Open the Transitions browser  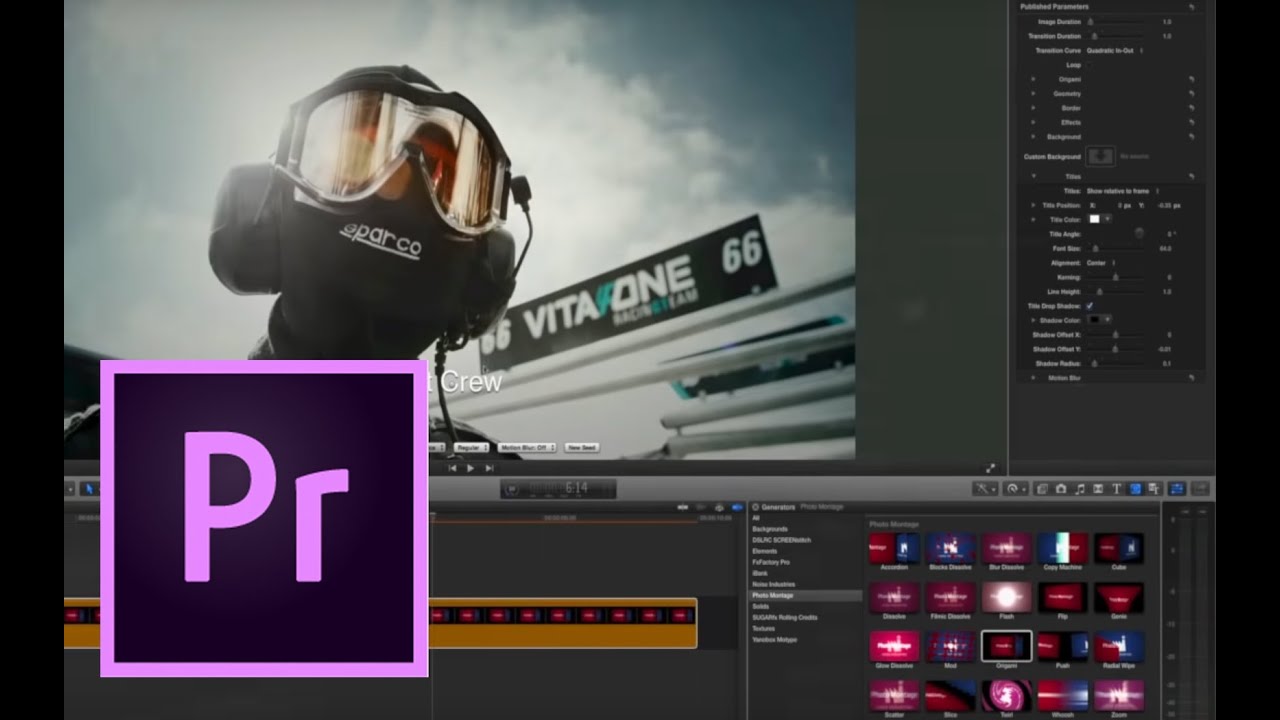click(1098, 489)
